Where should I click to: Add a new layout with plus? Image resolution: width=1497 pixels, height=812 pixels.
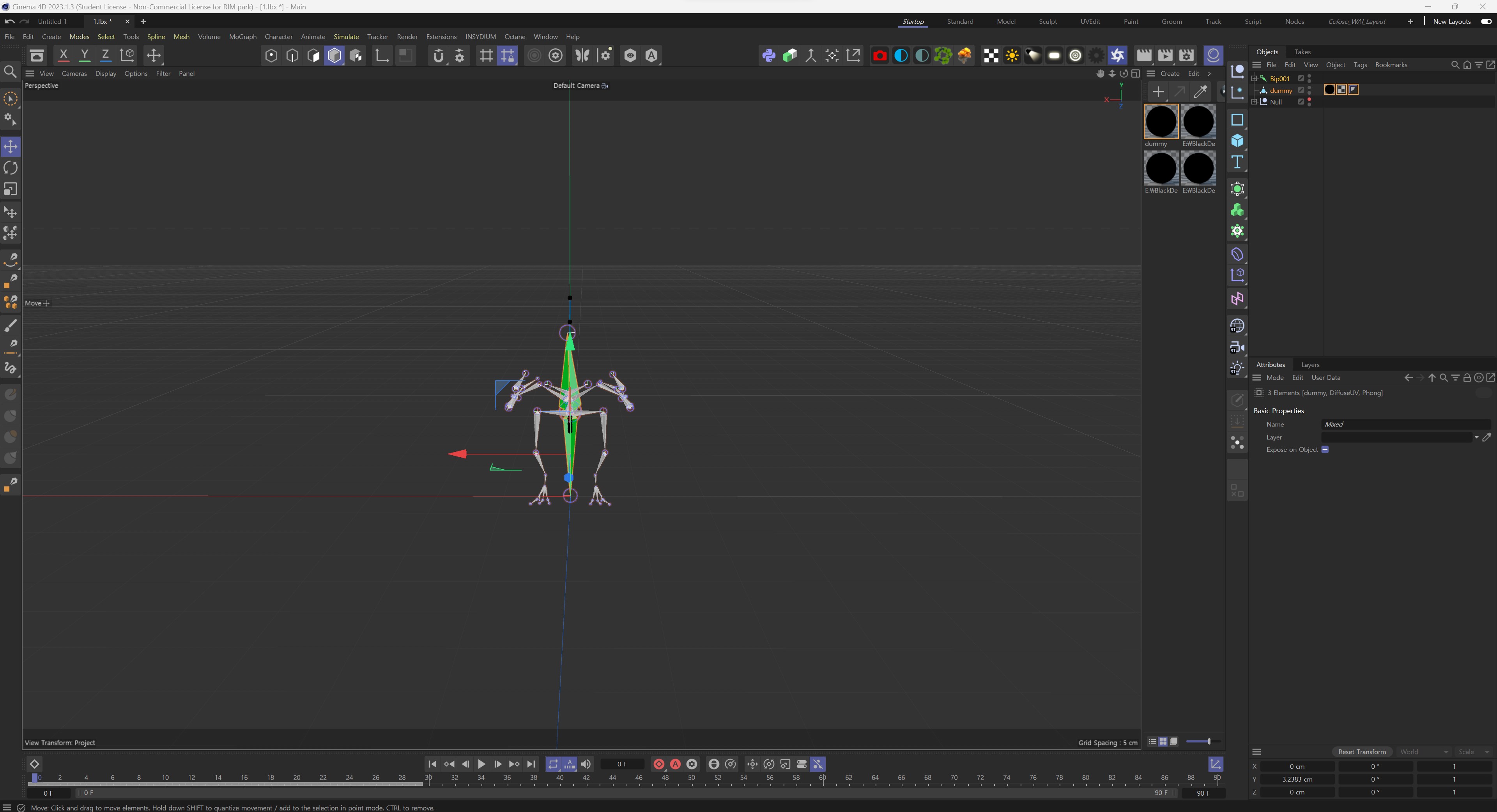coord(1410,21)
